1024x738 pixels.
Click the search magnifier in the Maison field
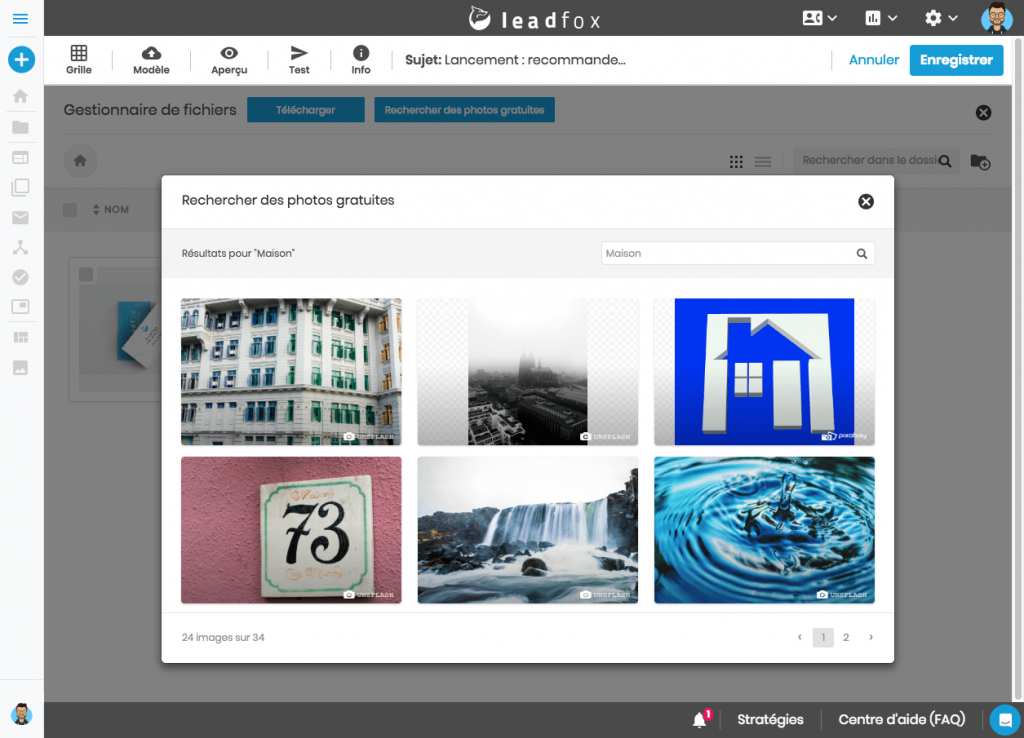click(861, 253)
